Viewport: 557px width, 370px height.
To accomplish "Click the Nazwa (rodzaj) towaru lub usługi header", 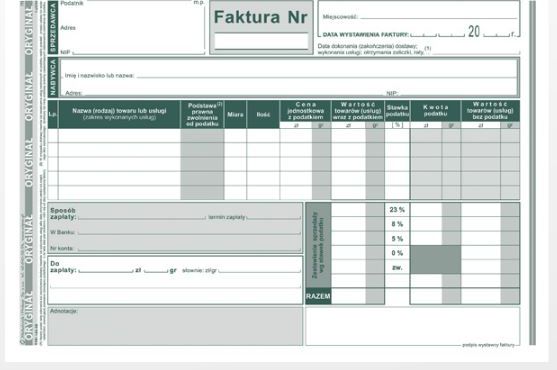I will point(119,114).
